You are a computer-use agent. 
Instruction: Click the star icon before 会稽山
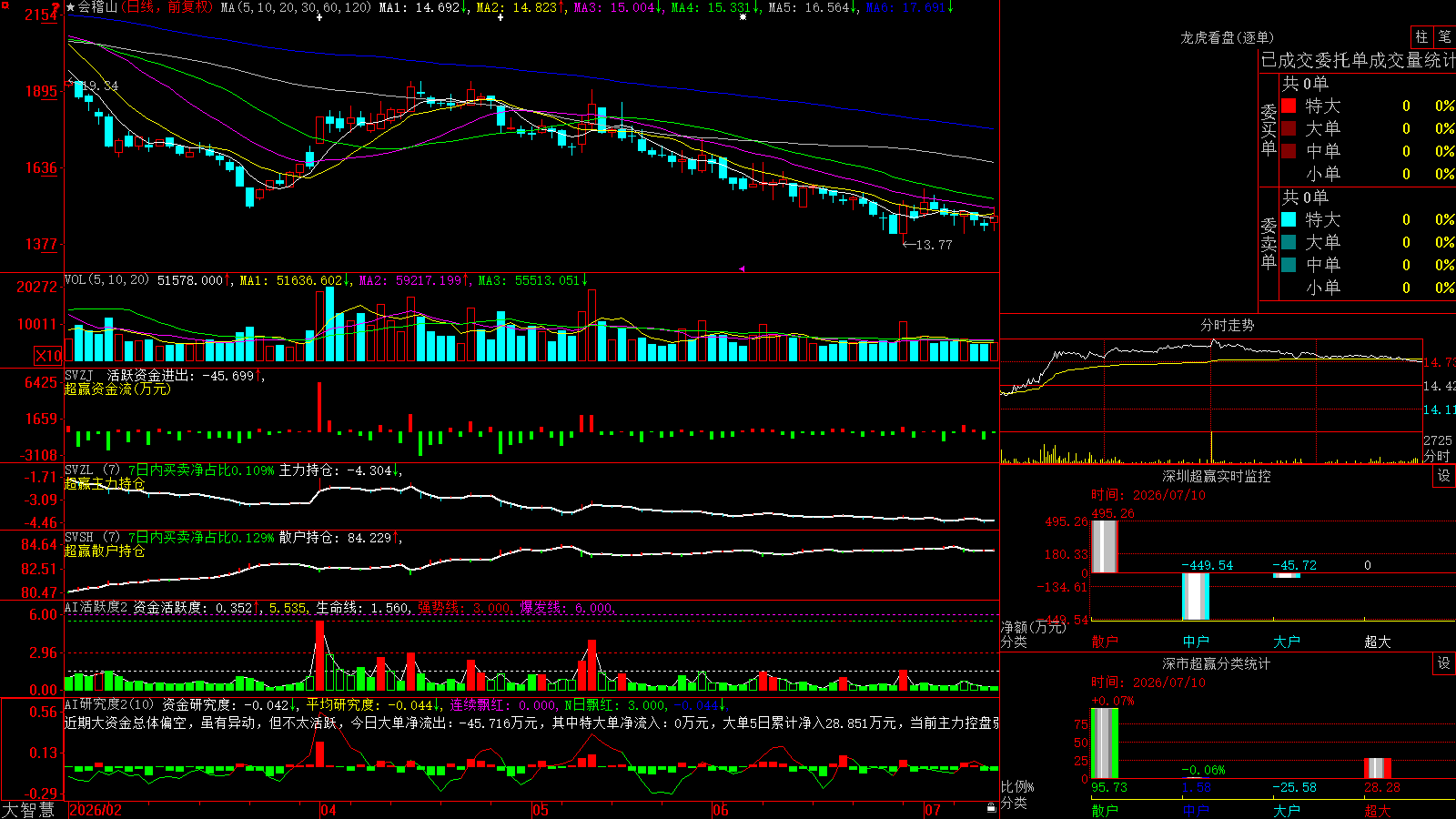click(71, 7)
